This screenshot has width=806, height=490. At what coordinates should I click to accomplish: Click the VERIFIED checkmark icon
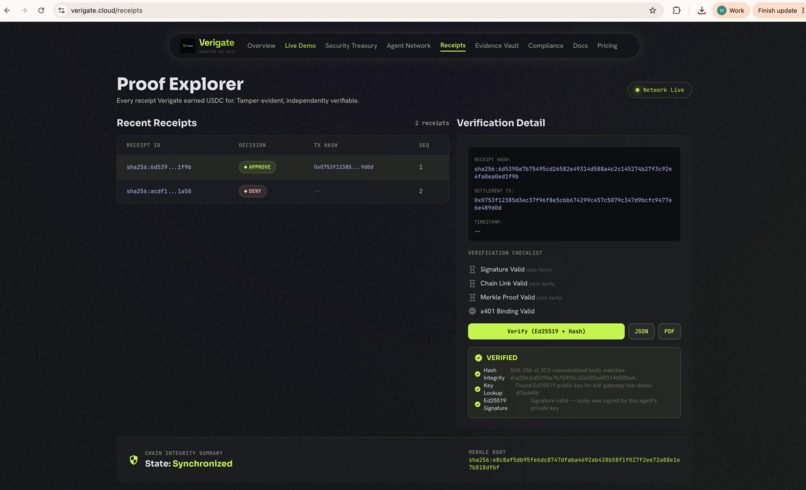coord(479,358)
